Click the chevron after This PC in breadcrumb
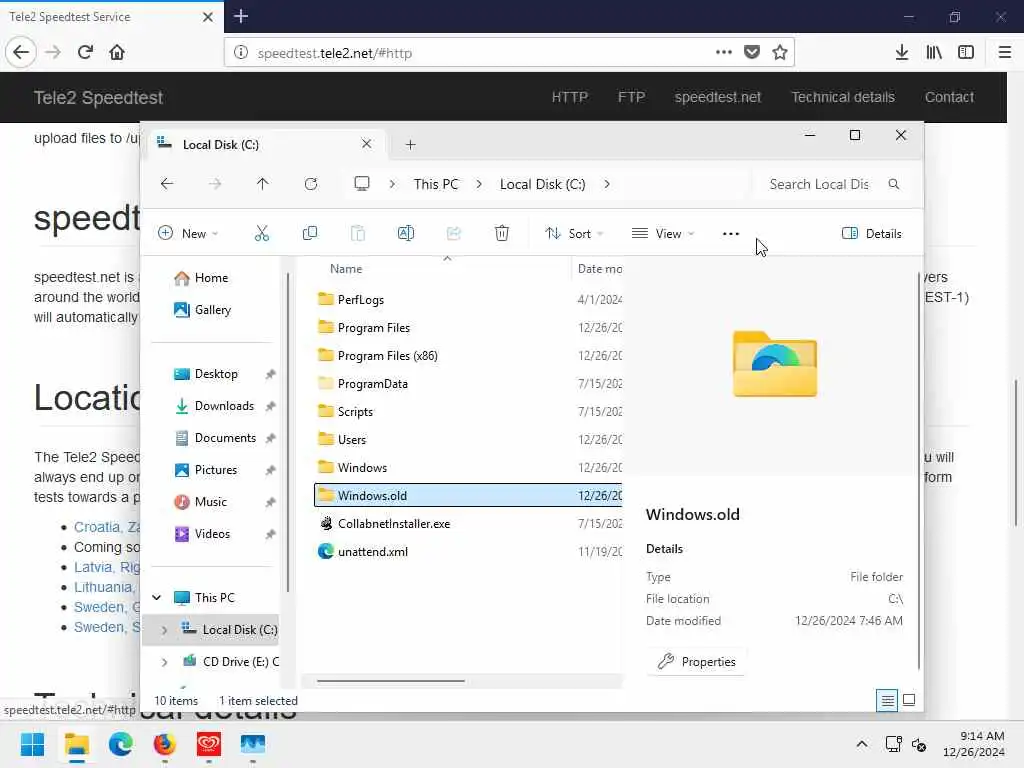 [479, 184]
